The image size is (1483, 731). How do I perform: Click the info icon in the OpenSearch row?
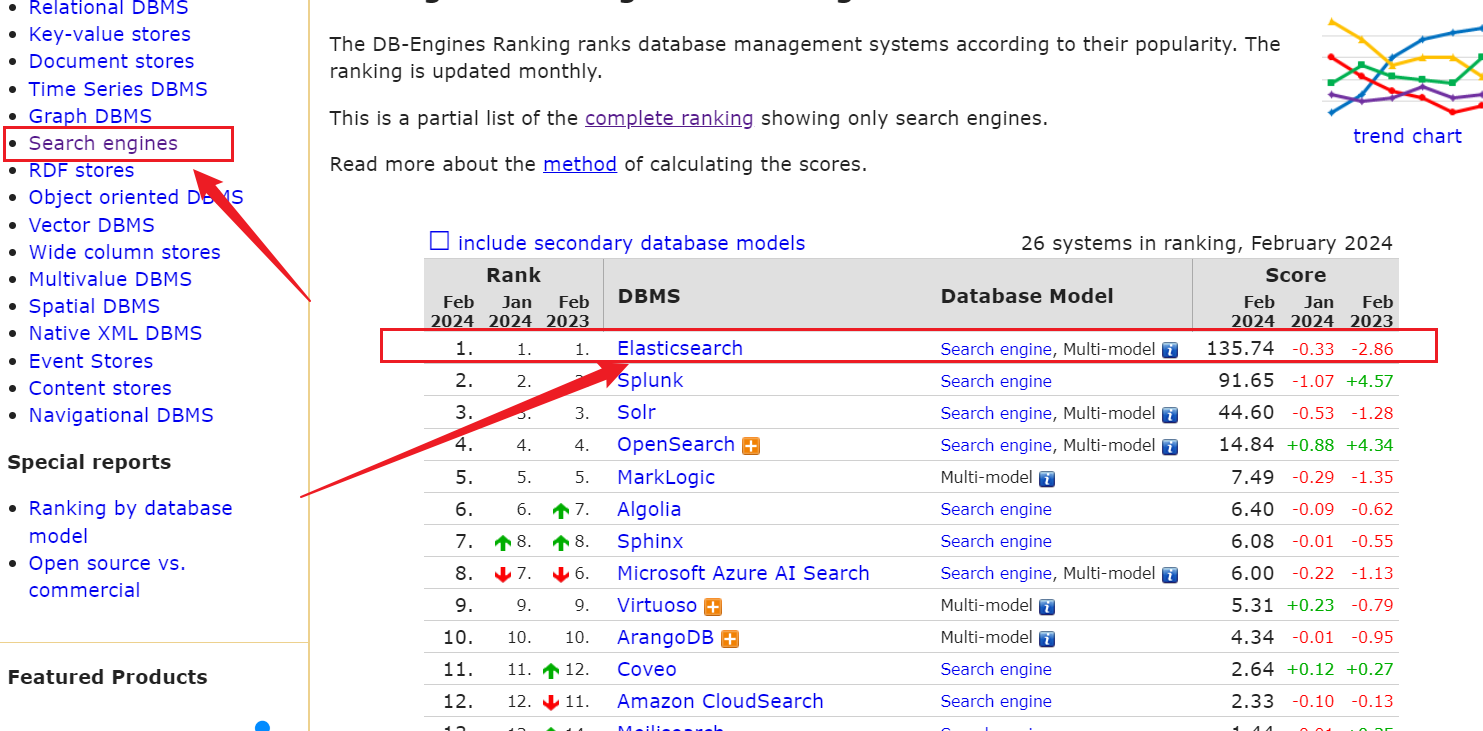pos(1169,446)
